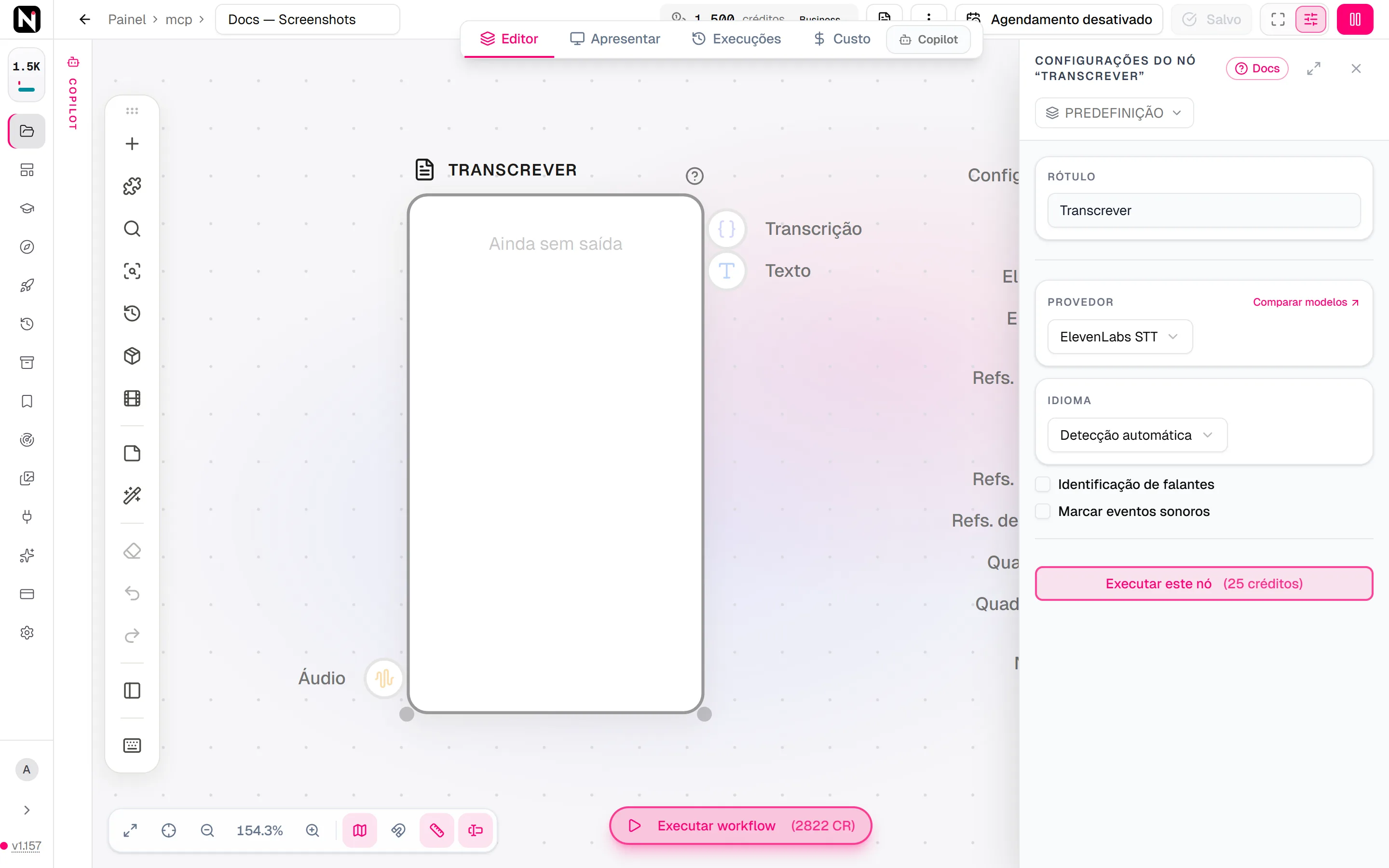
Task: Click the redo arrow
Action: click(132, 636)
